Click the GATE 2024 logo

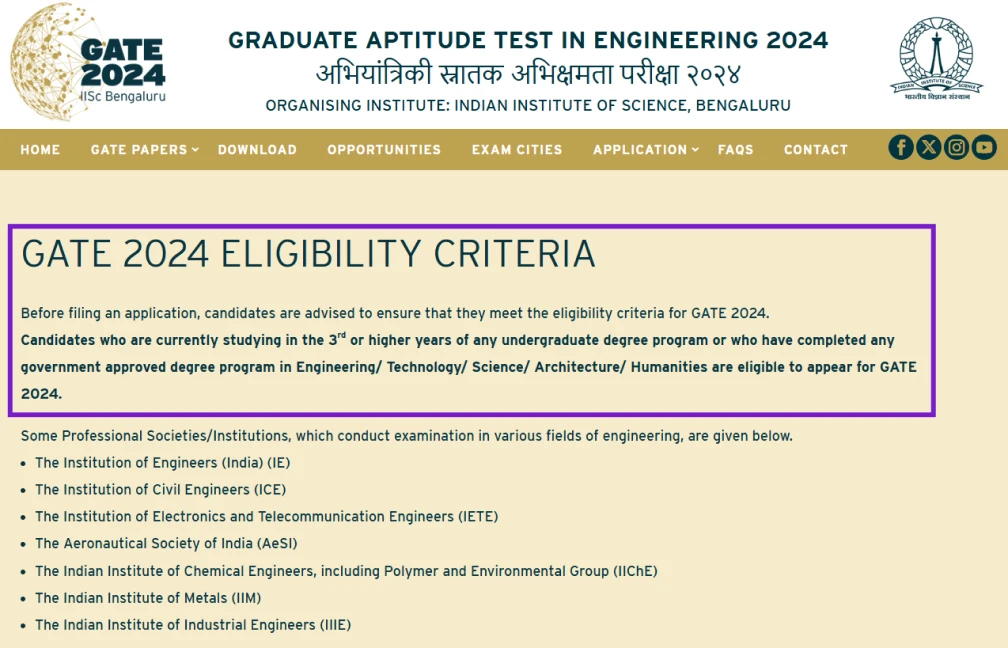point(88,62)
